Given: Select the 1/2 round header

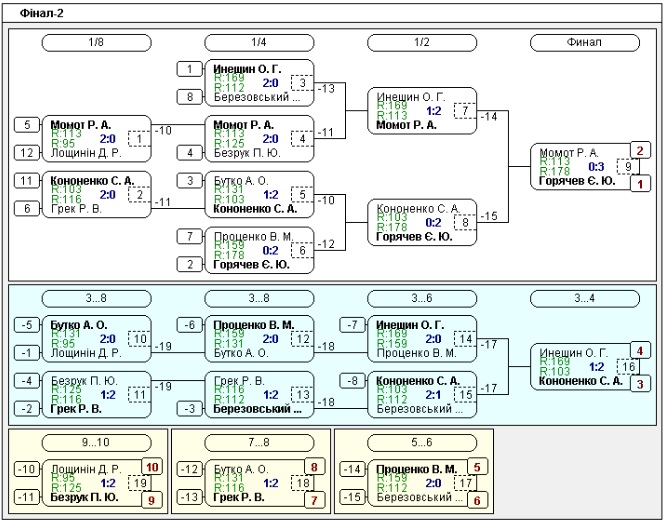Looking at the screenshot, I should (422, 43).
